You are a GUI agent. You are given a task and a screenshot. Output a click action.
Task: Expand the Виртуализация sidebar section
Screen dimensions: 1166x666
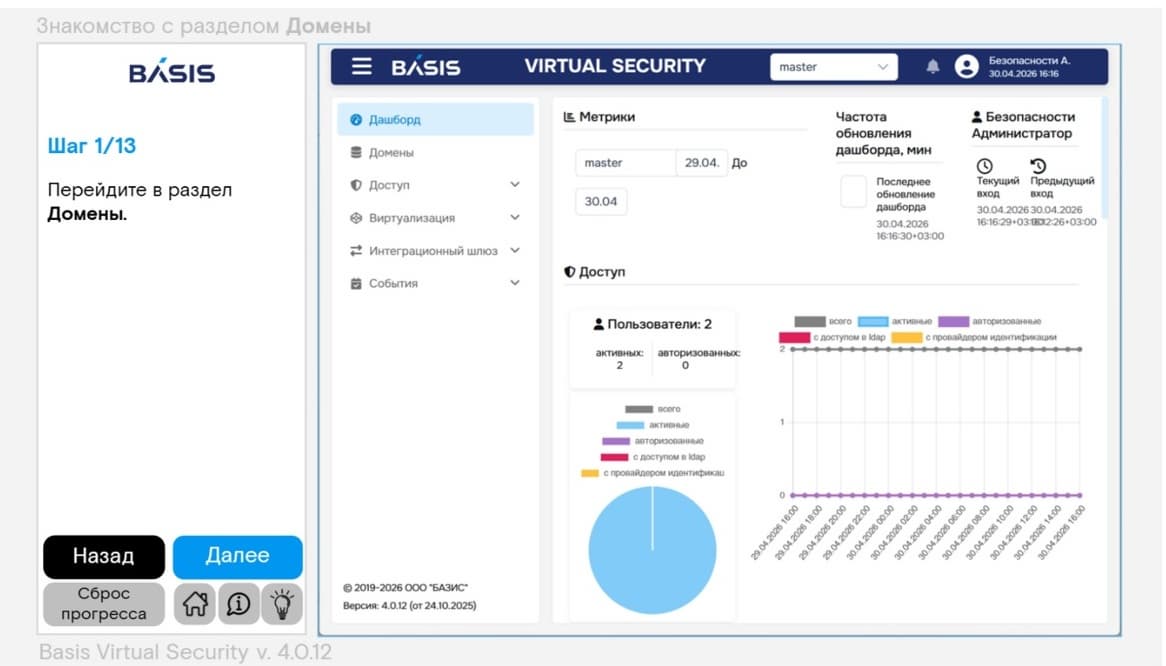click(x=435, y=218)
